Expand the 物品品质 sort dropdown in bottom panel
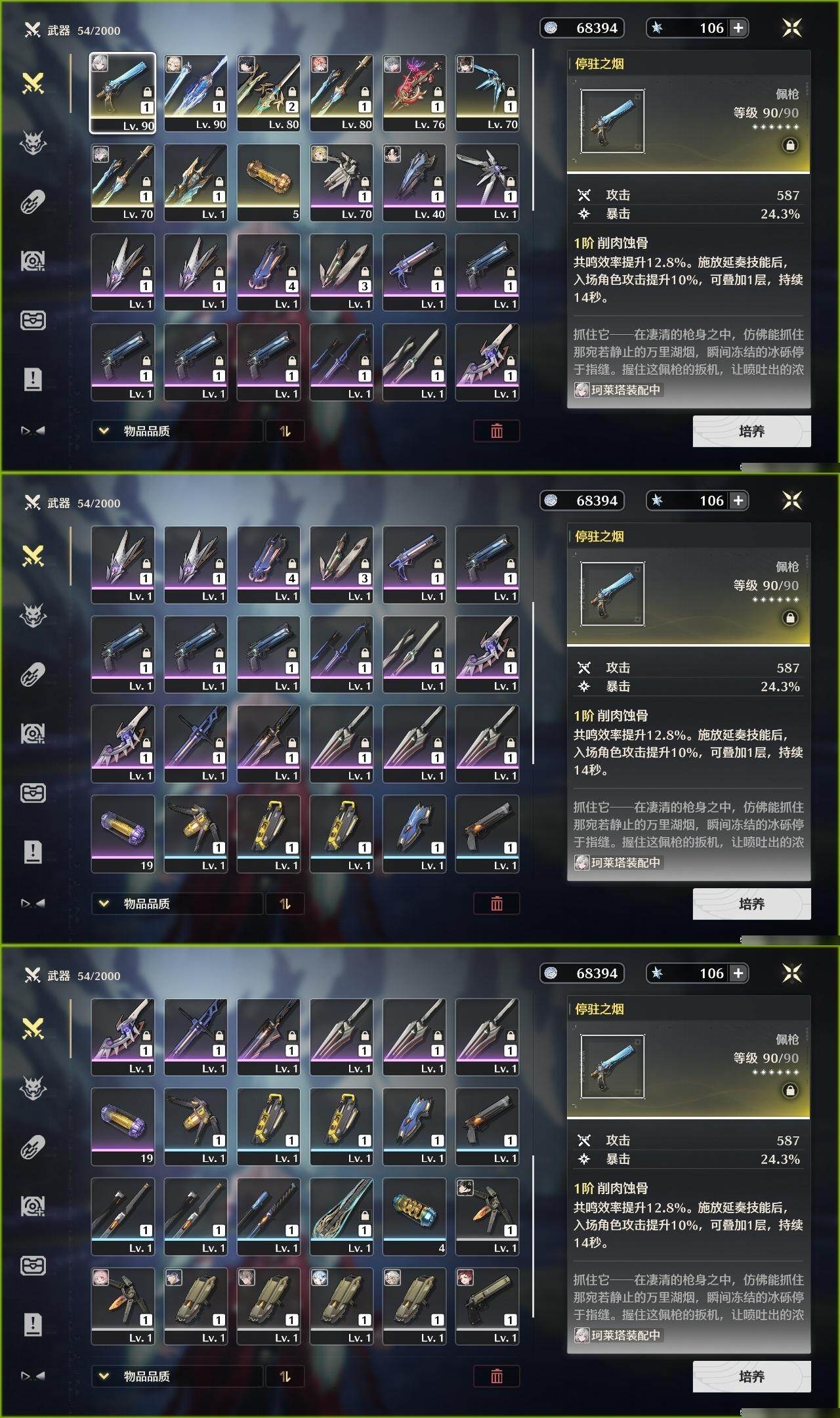Image resolution: width=840 pixels, height=1418 pixels. (177, 1376)
